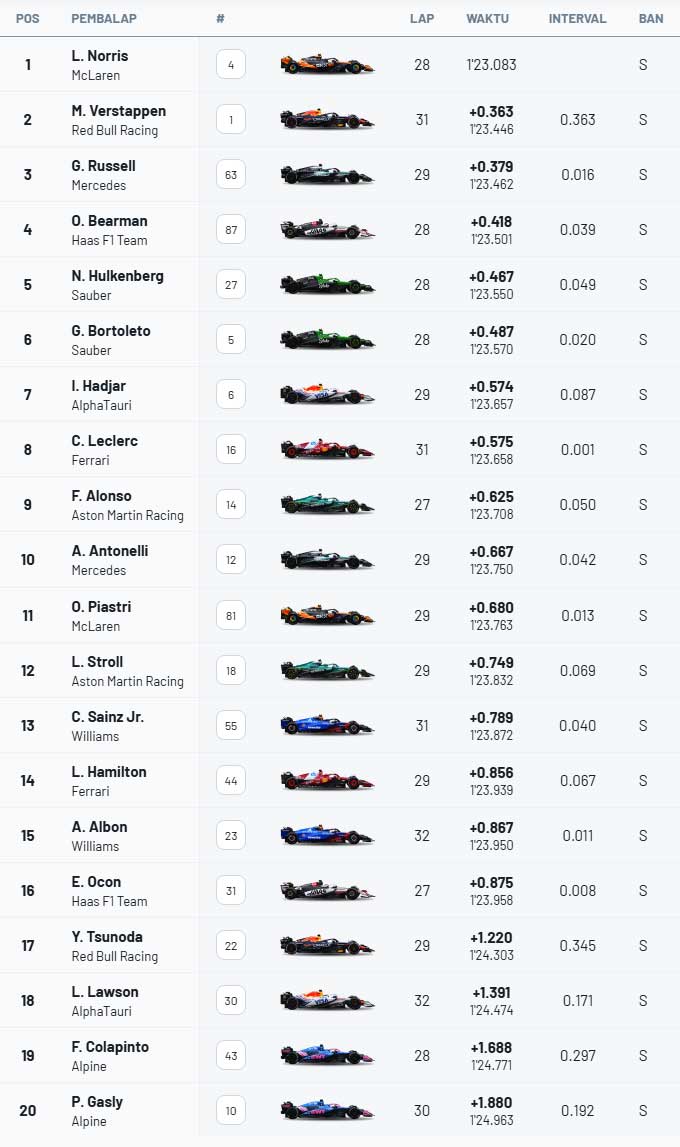Open driver name A. Antonelli
The image size is (680, 1147).
tap(110, 551)
